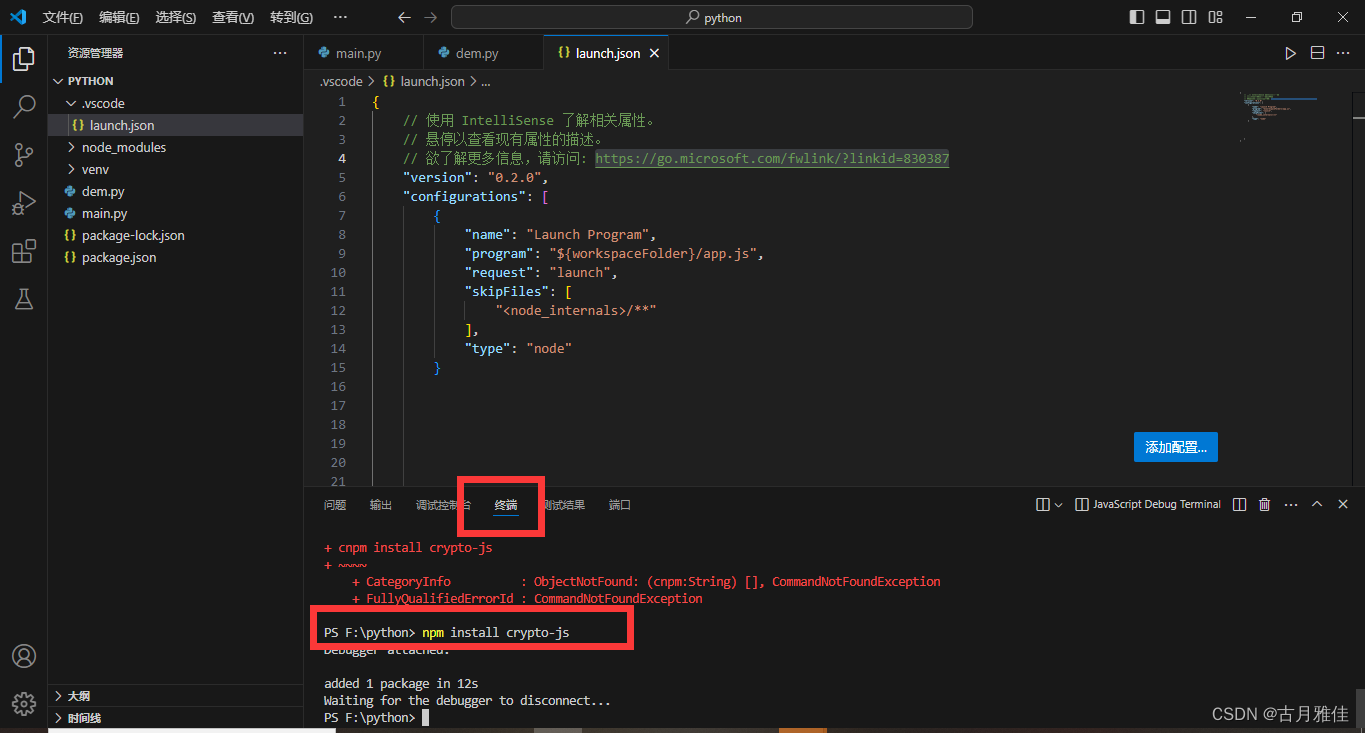The width and height of the screenshot is (1365, 733).
Task: Open the Source Control view
Action: click(x=23, y=154)
